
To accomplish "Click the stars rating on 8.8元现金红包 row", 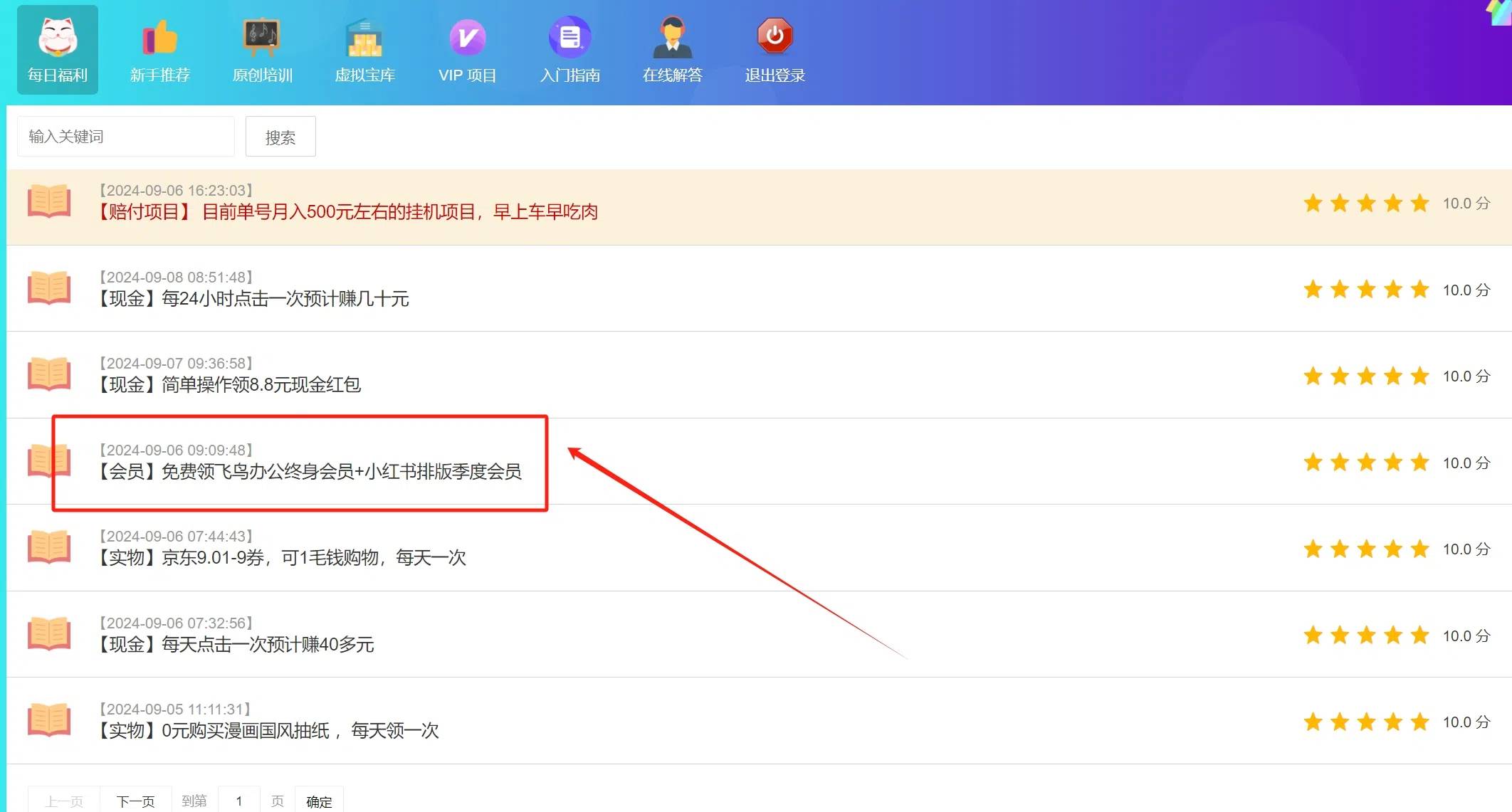I will tap(1366, 376).
